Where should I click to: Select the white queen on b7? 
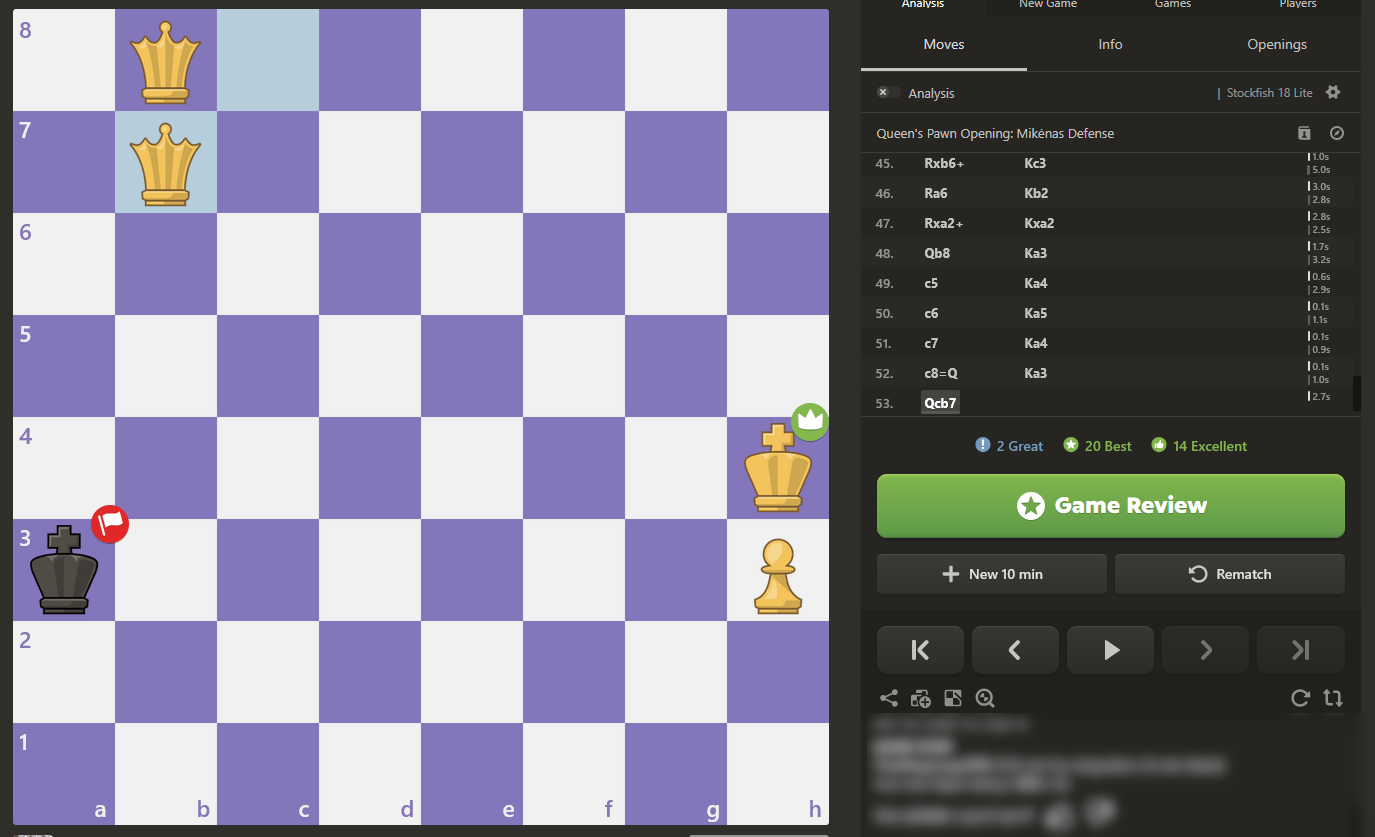[x=166, y=162]
